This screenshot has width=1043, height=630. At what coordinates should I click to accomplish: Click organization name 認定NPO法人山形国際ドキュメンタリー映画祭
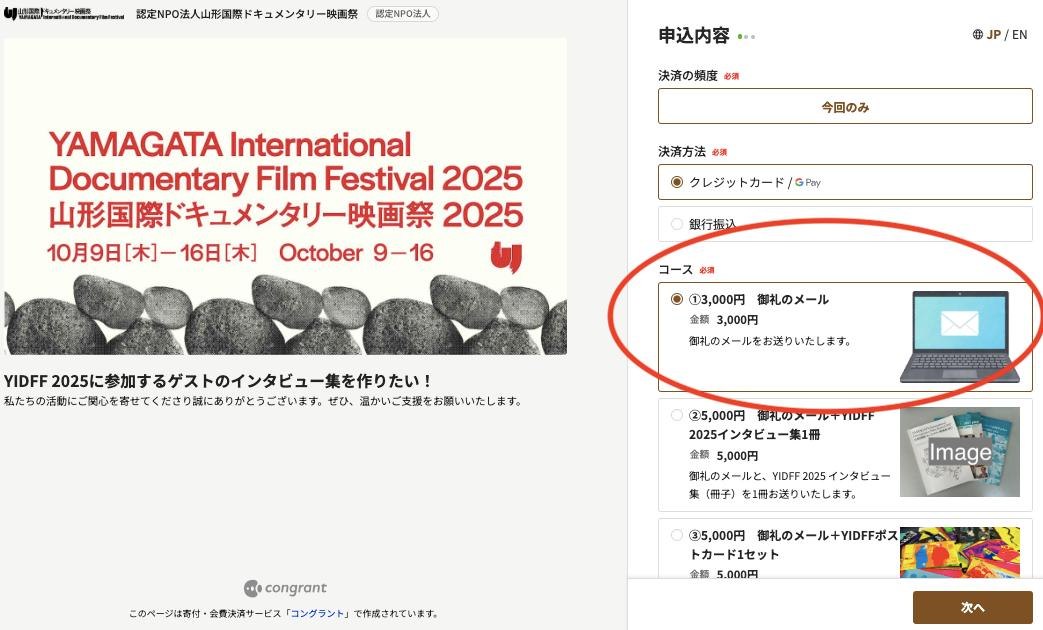[246, 15]
